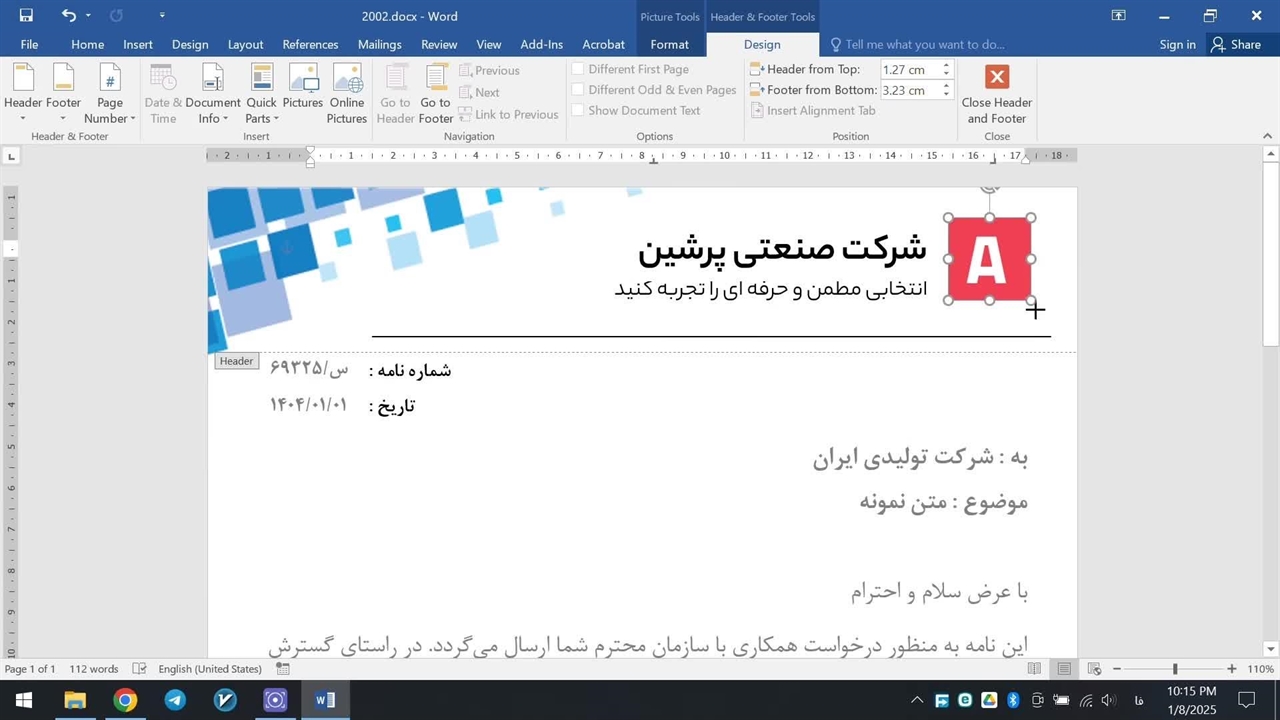
Task: Click the Undo arrow icon
Action: [68, 15]
